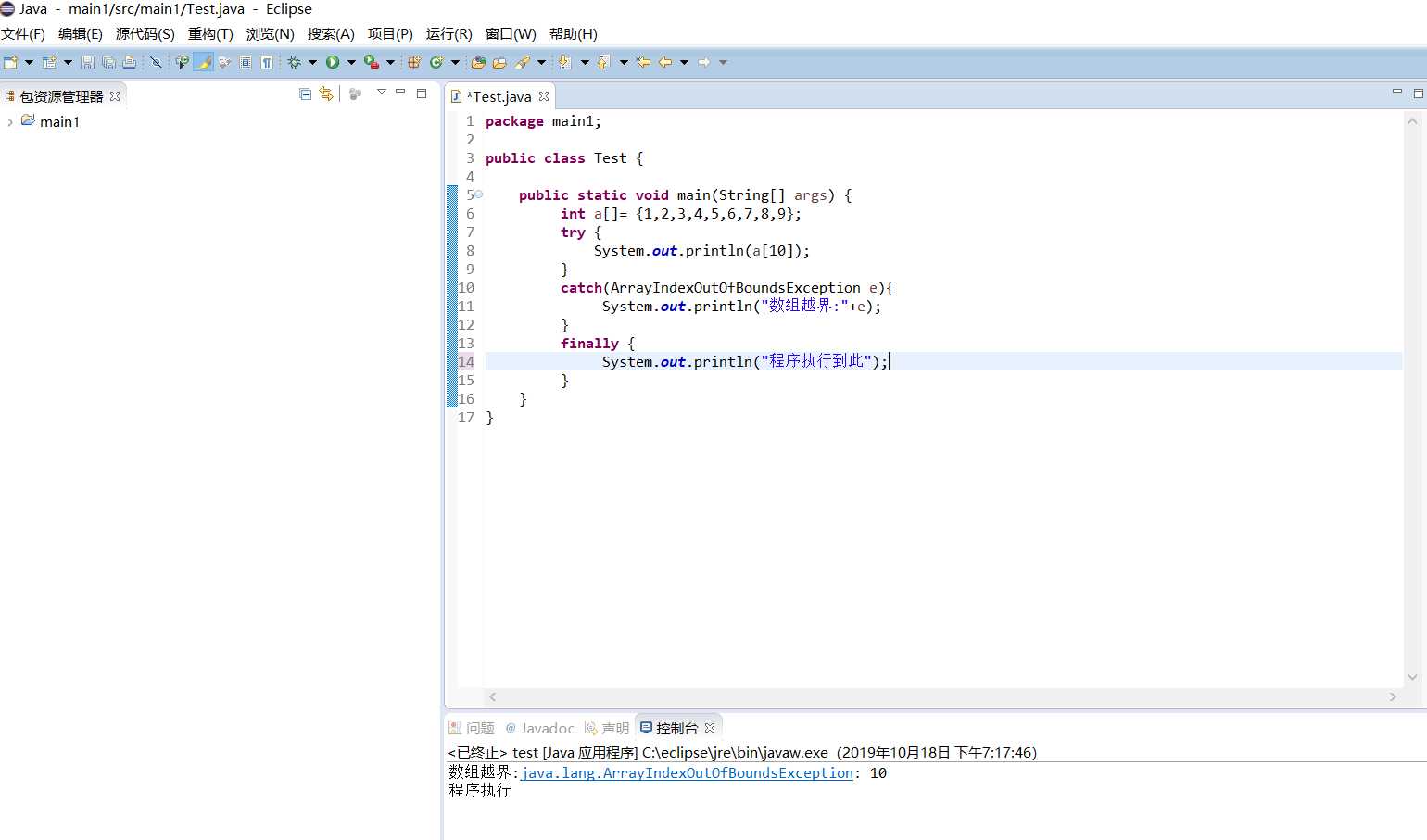The width and height of the screenshot is (1427, 840).
Task: Open the Search dropdown arrow
Action: click(x=542, y=62)
